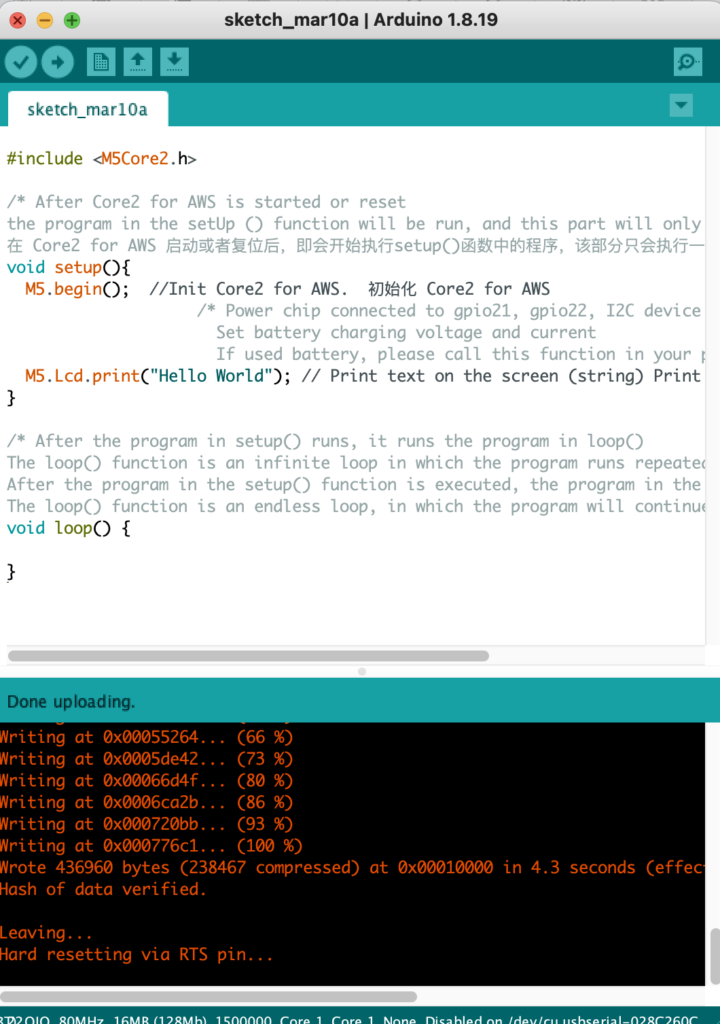720x1024 pixels.
Task: Save the sketch with the Save icon
Action: (174, 62)
